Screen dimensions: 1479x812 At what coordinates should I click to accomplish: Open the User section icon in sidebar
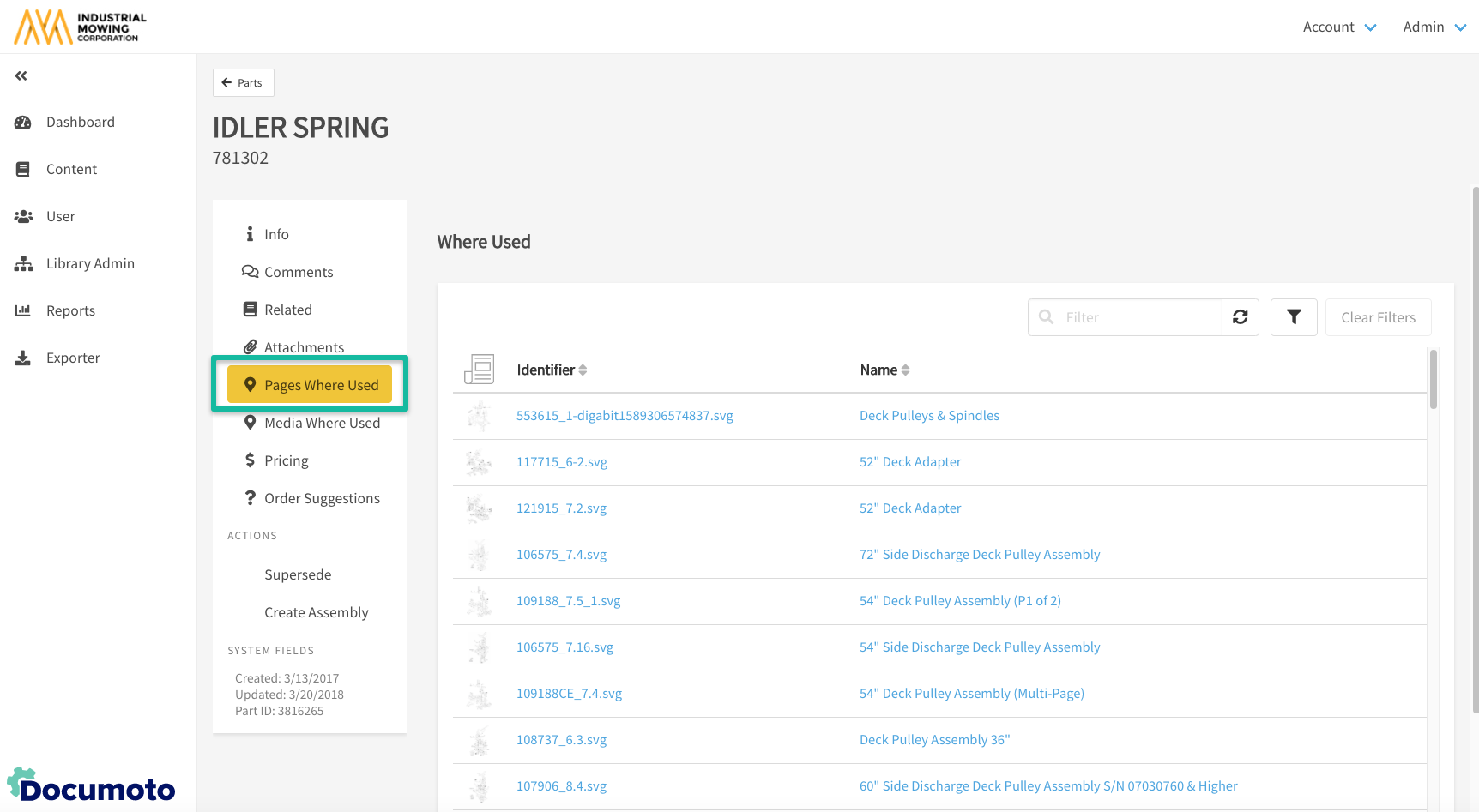click(23, 217)
